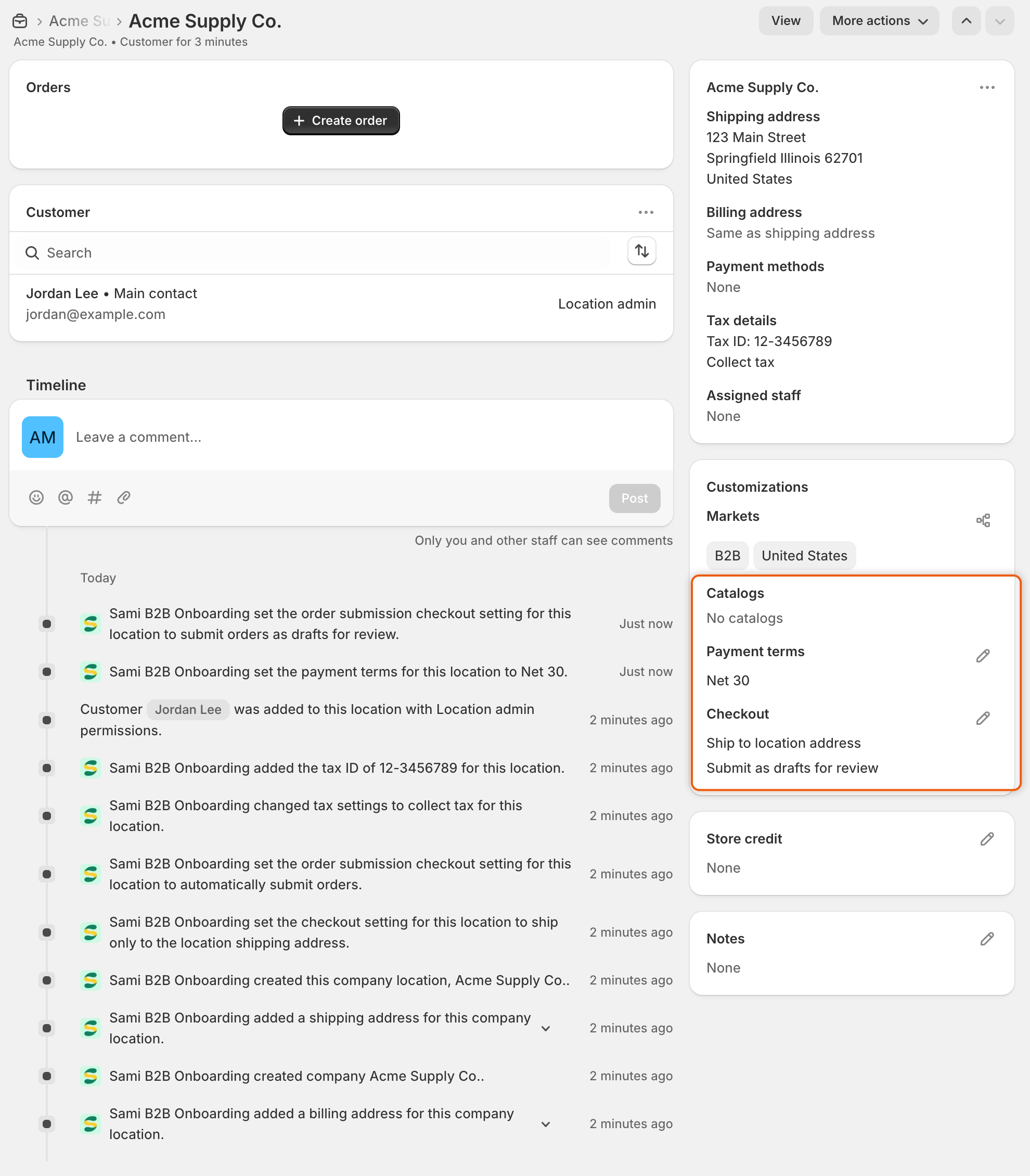The height and width of the screenshot is (1176, 1030).
Task: Select the United States market tag
Action: pos(804,556)
